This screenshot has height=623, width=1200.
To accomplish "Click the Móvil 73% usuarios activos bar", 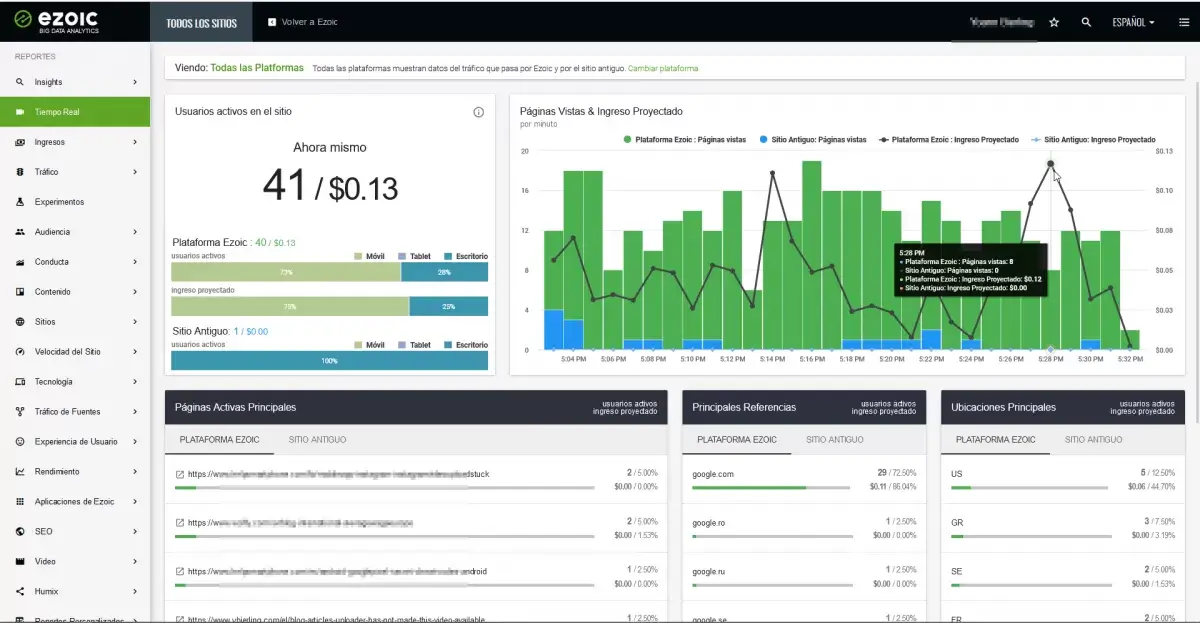I will 286,272.
